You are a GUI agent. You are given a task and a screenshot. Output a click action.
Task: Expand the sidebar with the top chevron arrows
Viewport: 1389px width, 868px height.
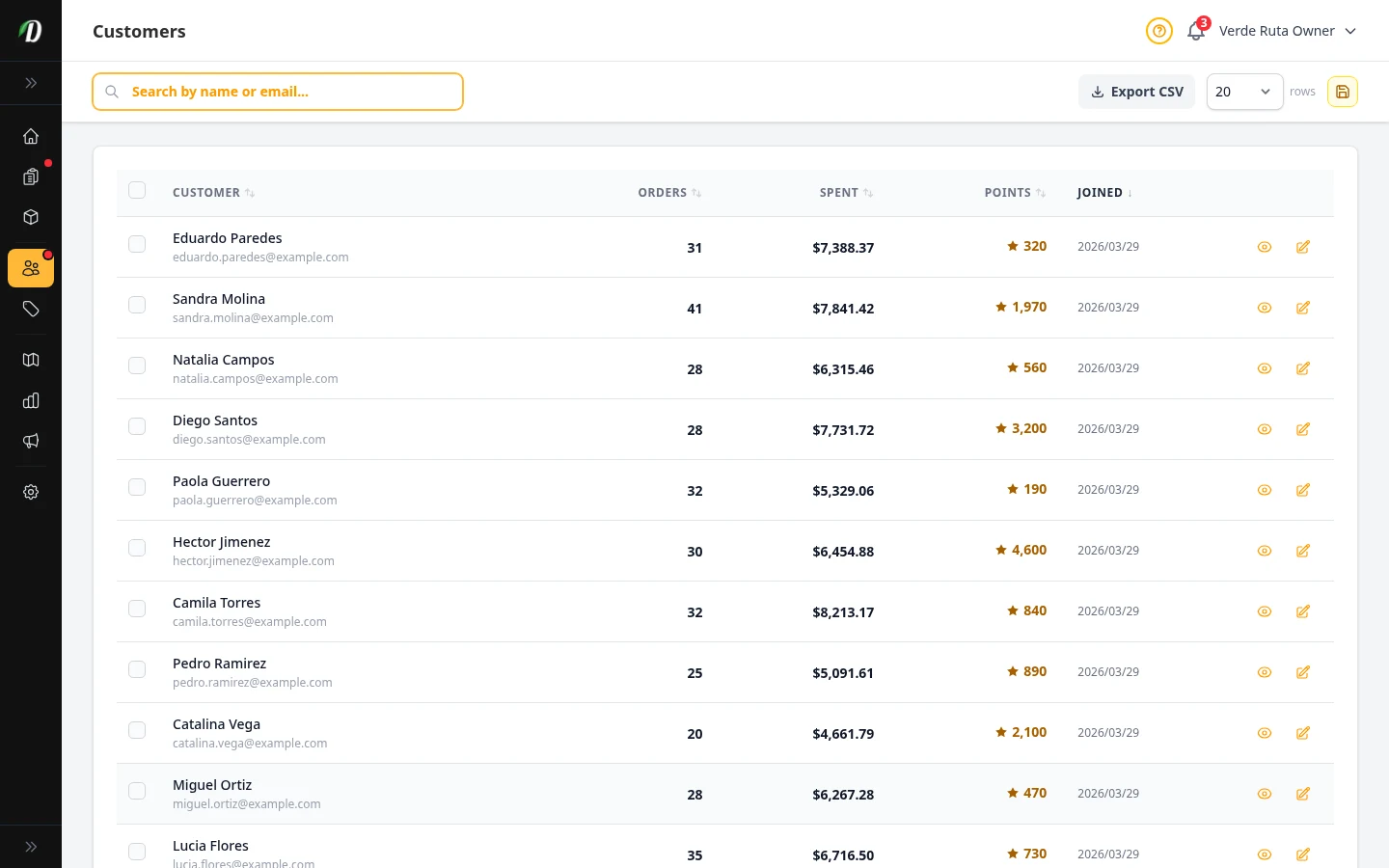(x=31, y=83)
